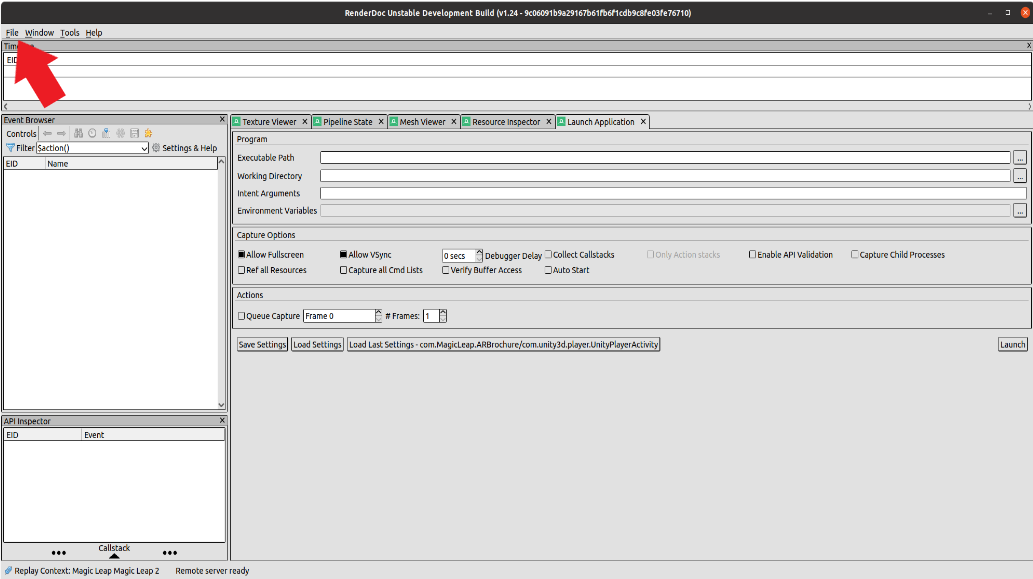This screenshot has width=1033, height=579.
Task: Click the Executable Path browse button
Action: pos(1021,157)
